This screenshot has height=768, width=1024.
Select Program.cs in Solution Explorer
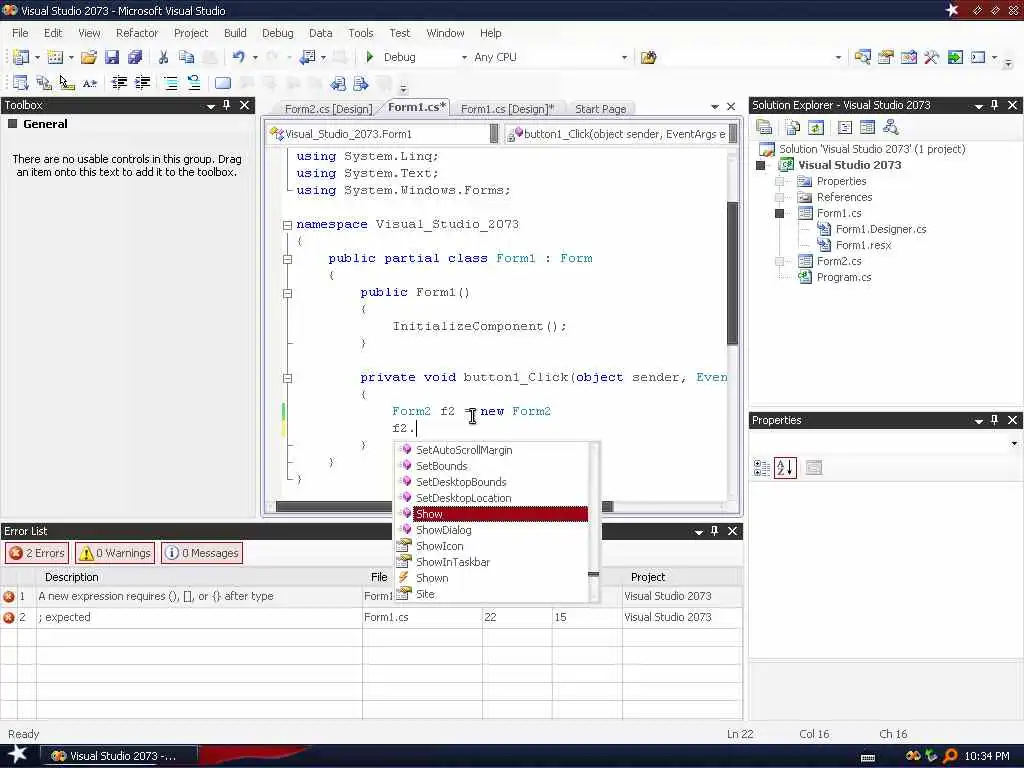pos(844,278)
